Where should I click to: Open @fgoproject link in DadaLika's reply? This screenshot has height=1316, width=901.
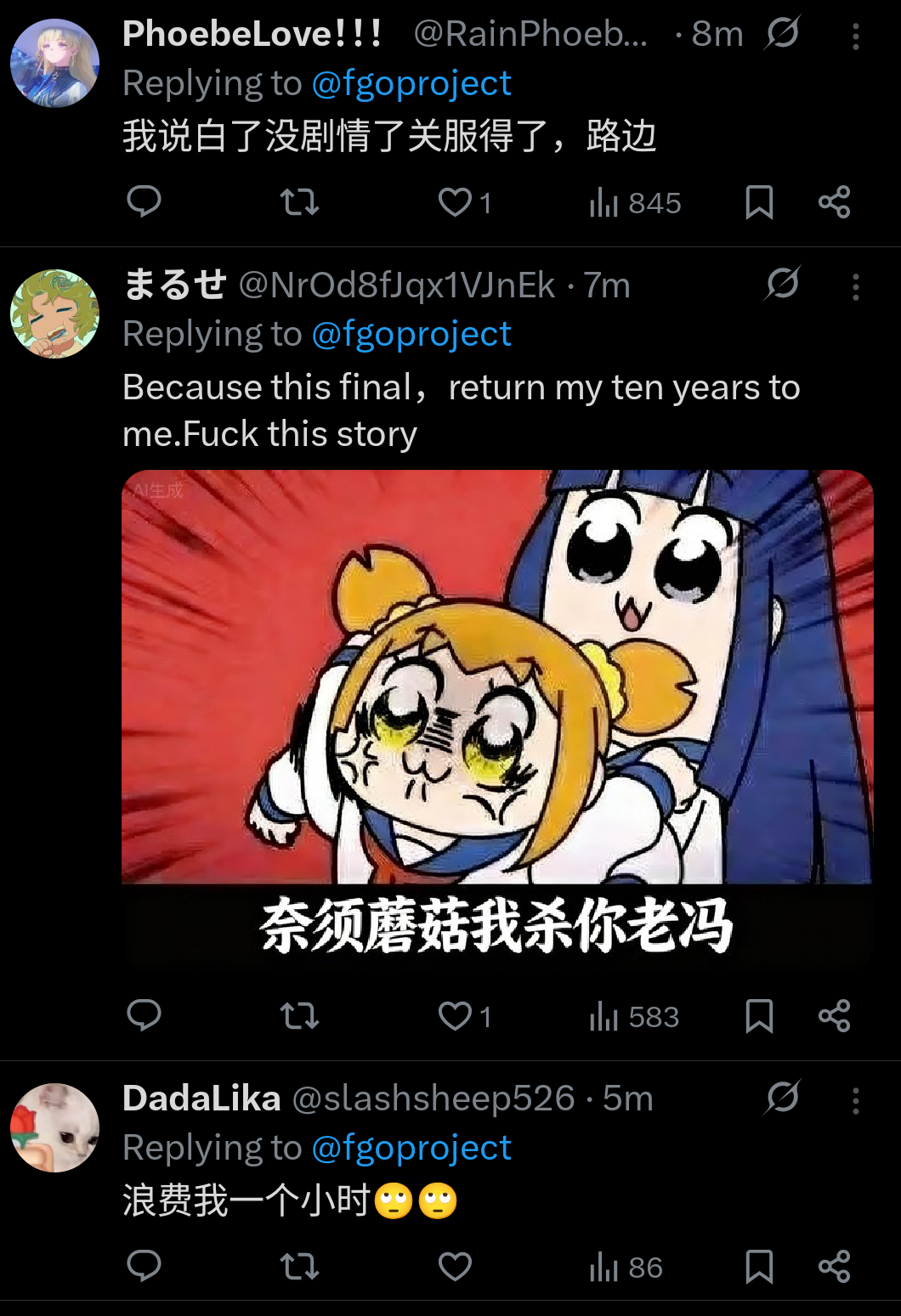[x=411, y=1148]
